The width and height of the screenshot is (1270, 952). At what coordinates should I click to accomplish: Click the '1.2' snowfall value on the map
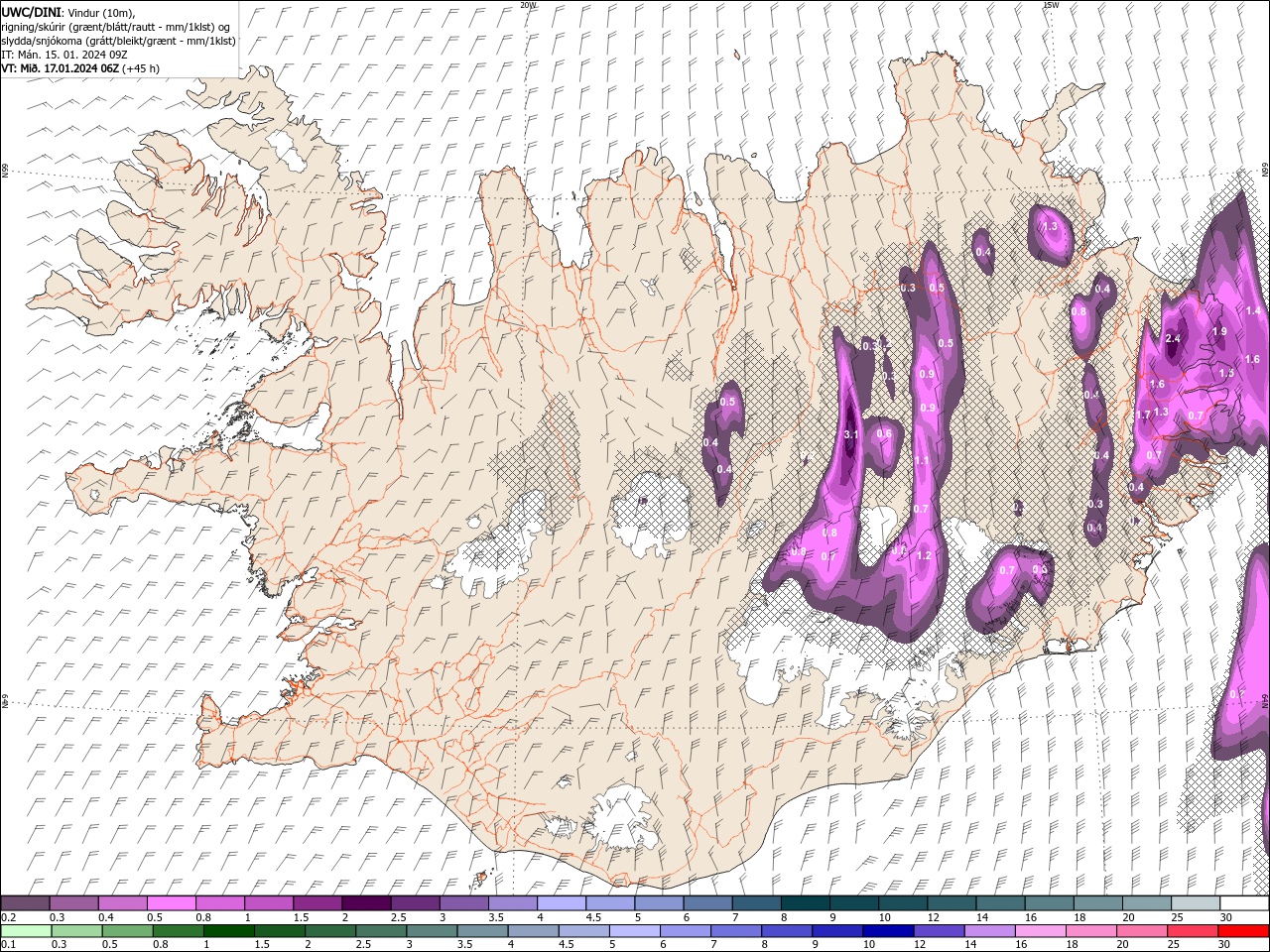click(925, 555)
